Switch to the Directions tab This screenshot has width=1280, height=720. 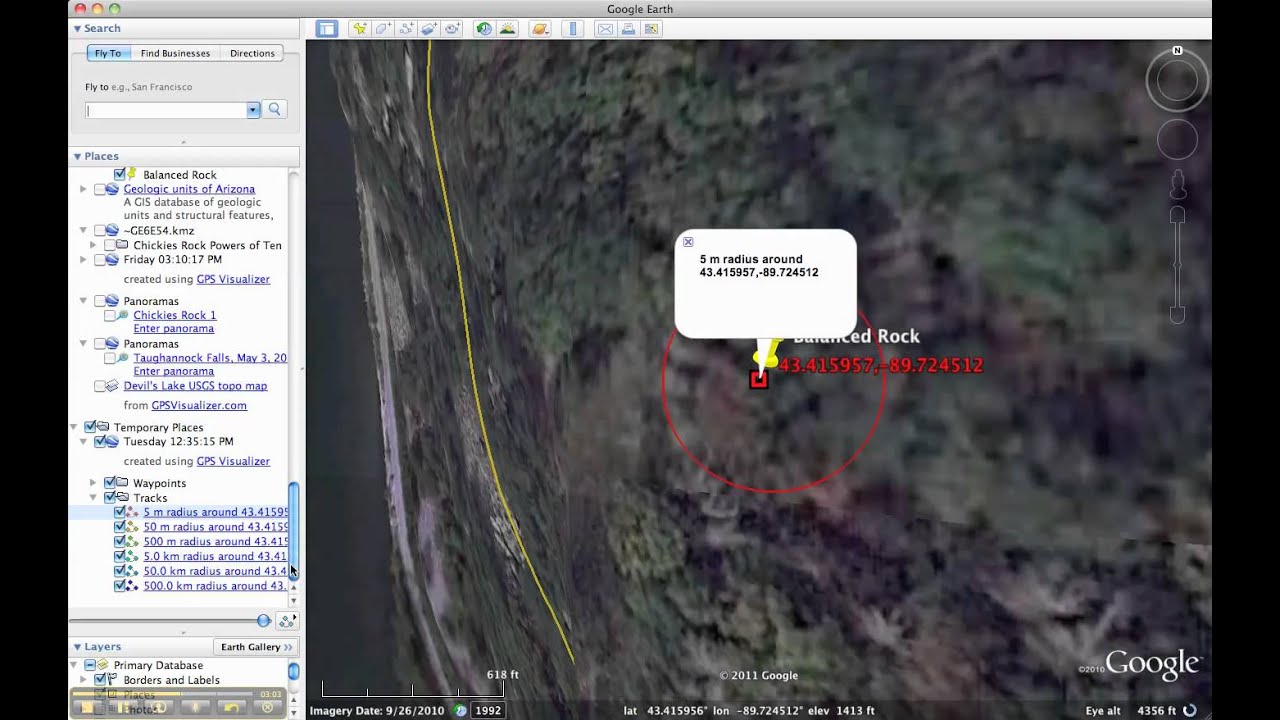point(252,53)
